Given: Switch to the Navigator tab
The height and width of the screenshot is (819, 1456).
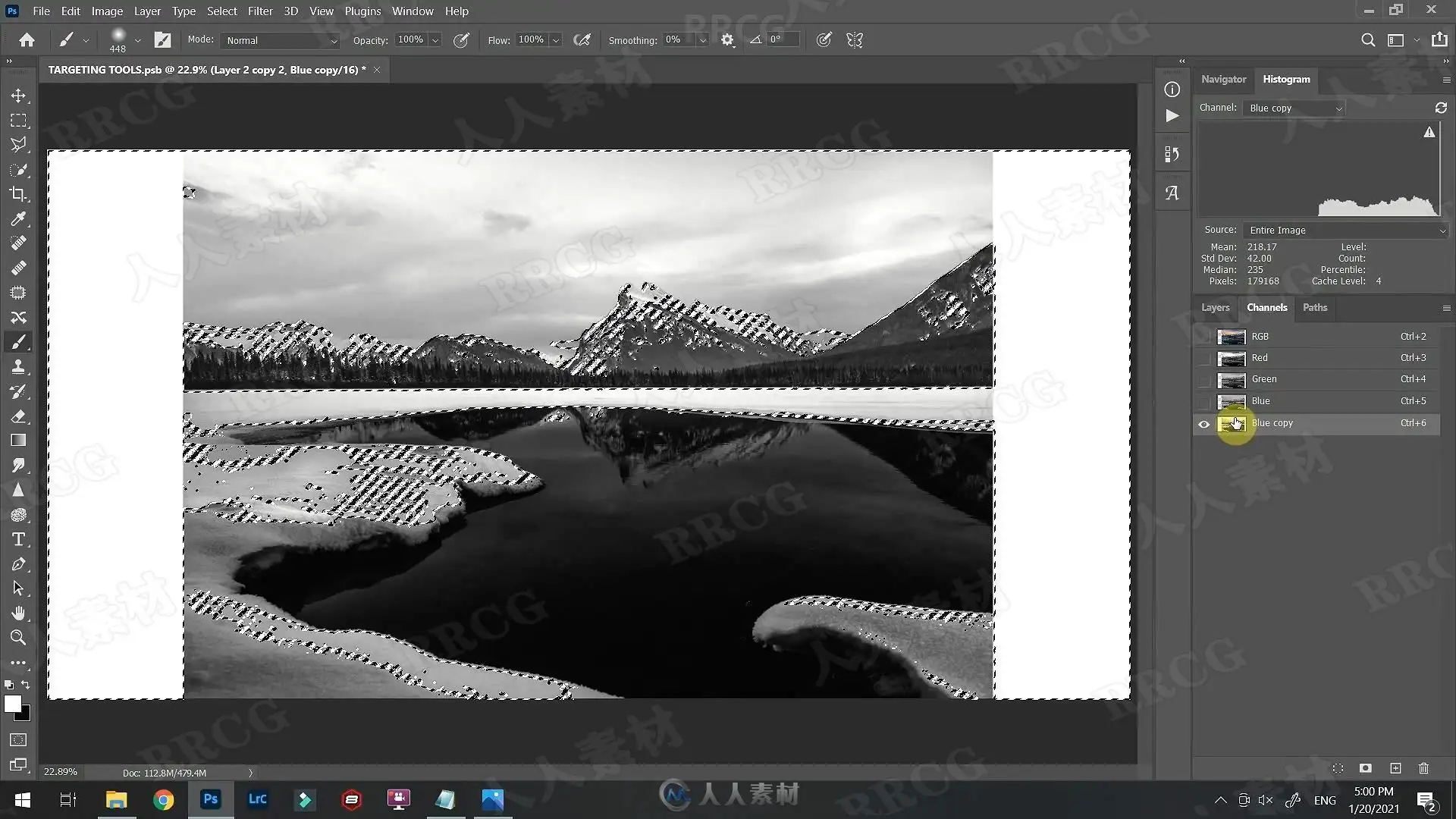Looking at the screenshot, I should 1223,79.
